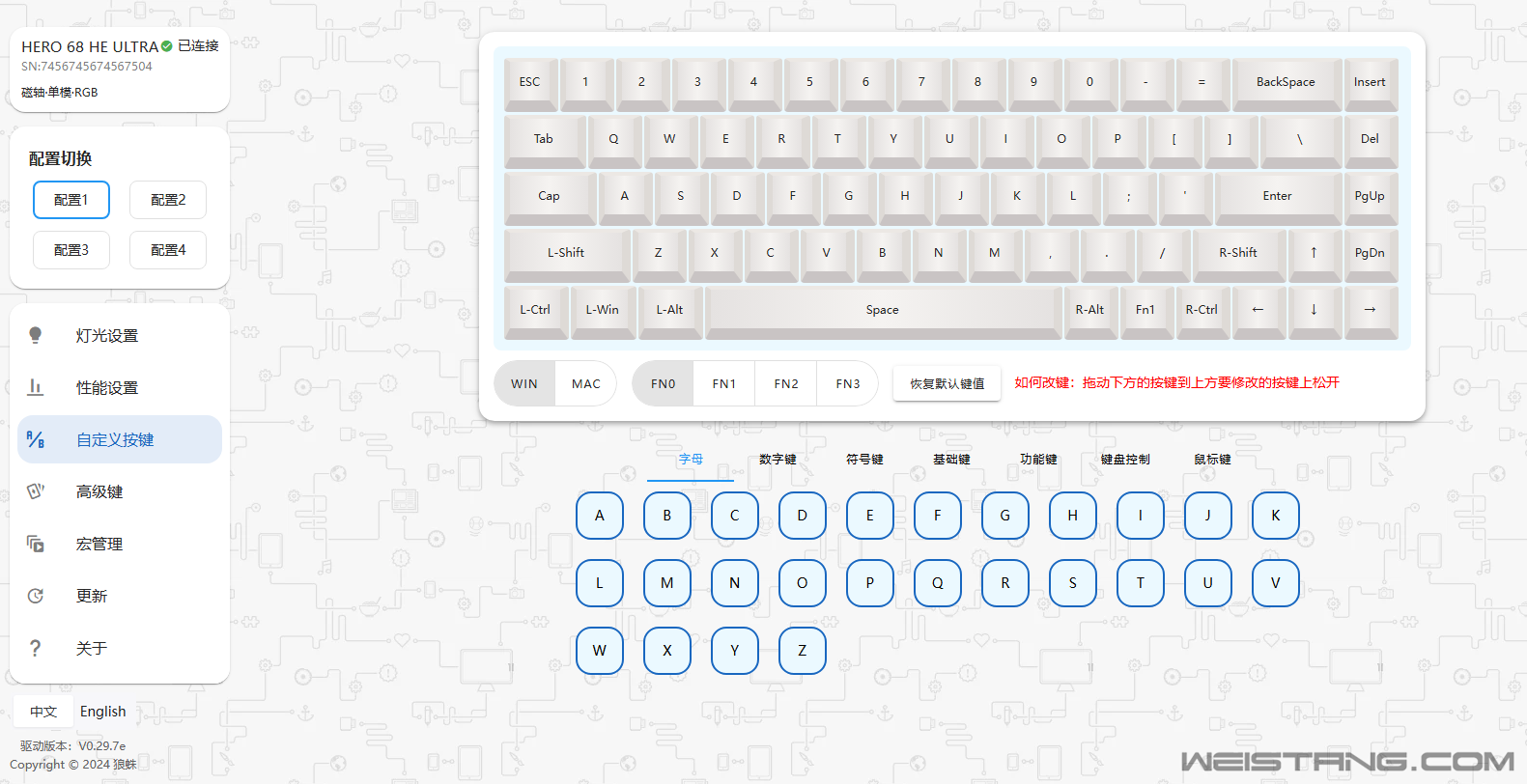
Task: Open the 字母 letters tab
Action: coord(691,460)
